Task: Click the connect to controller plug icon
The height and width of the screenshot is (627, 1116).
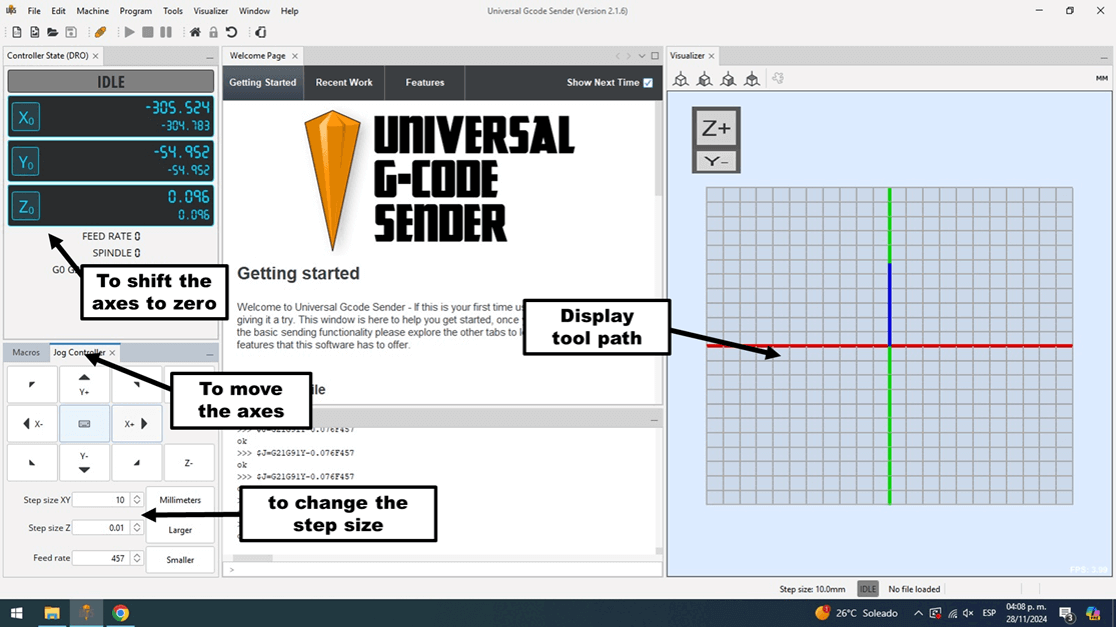Action: coord(101,32)
